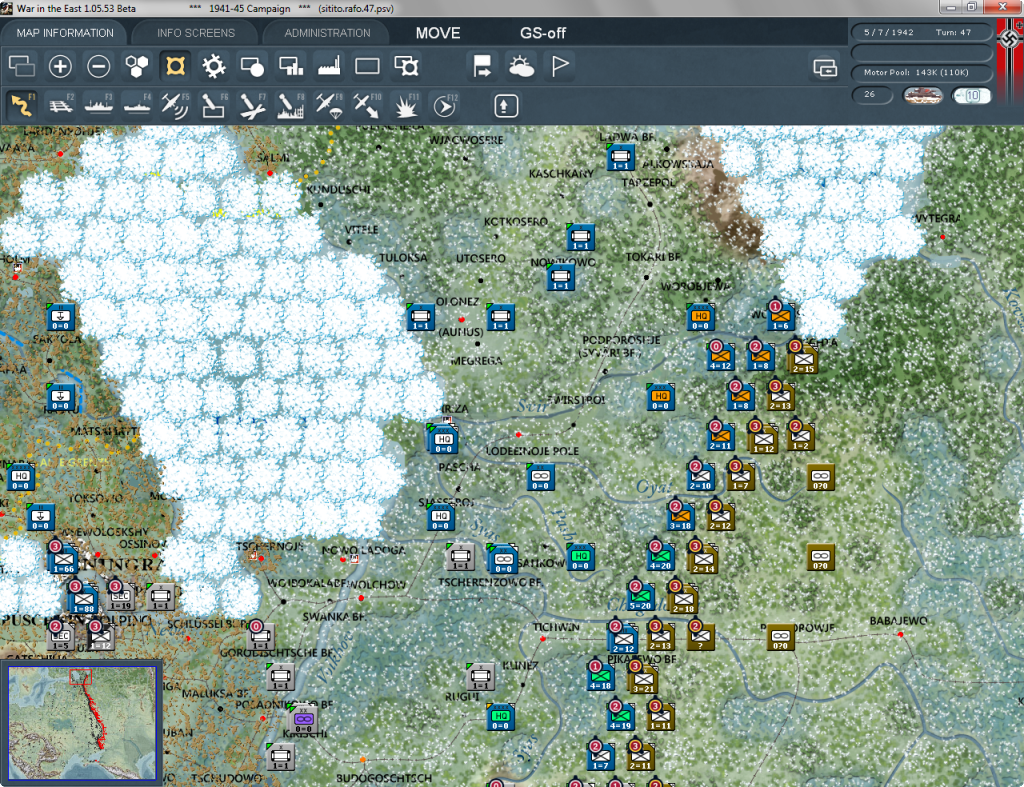Open the INFO SCREENS tab
This screenshot has height=787, width=1024.
195,33
